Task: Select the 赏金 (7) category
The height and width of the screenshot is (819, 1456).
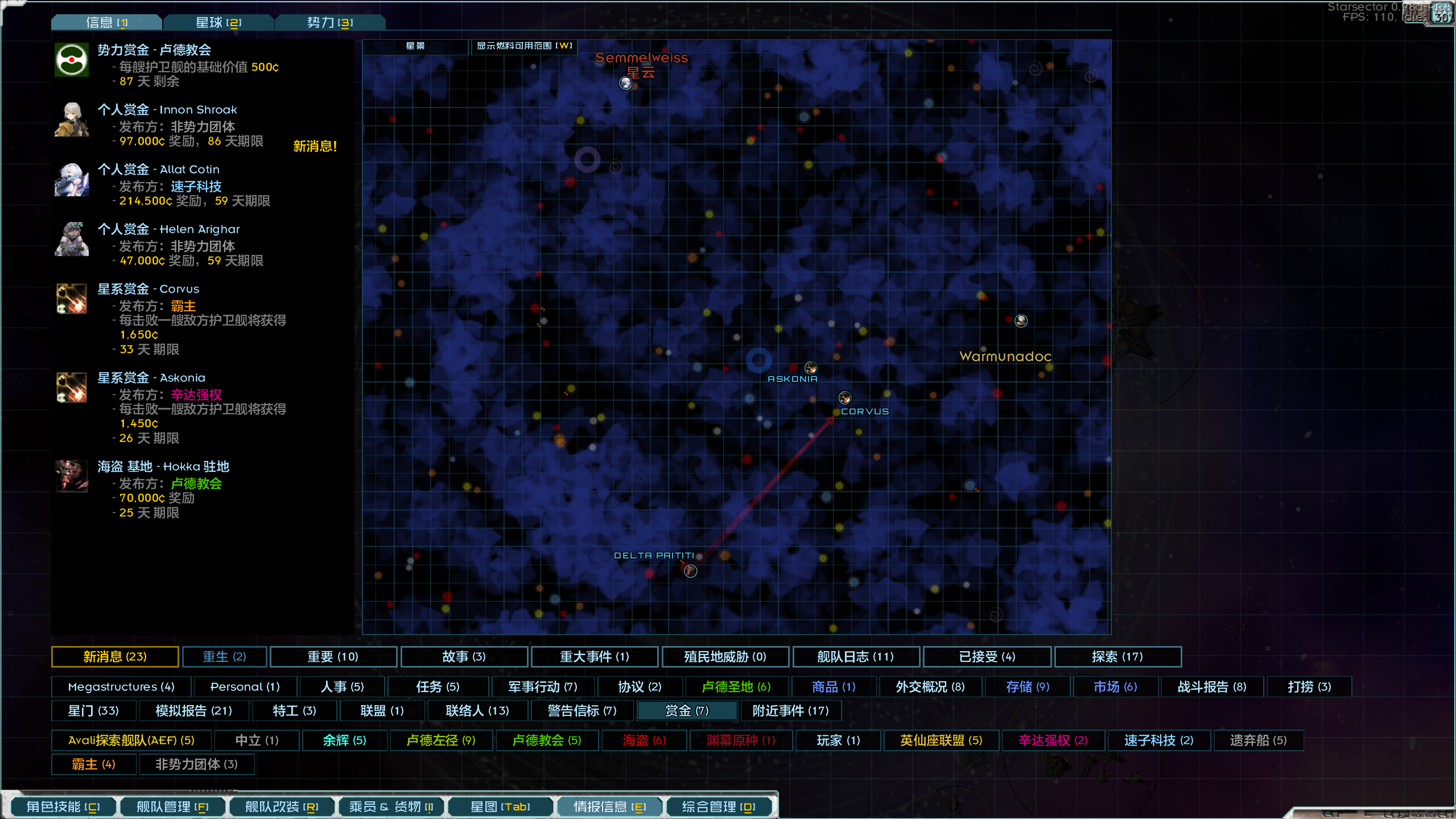Action: [687, 711]
